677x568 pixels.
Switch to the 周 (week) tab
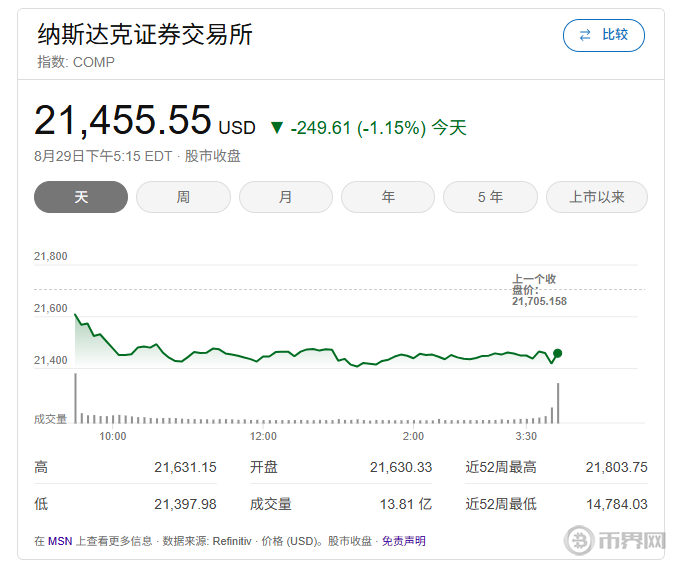point(183,197)
